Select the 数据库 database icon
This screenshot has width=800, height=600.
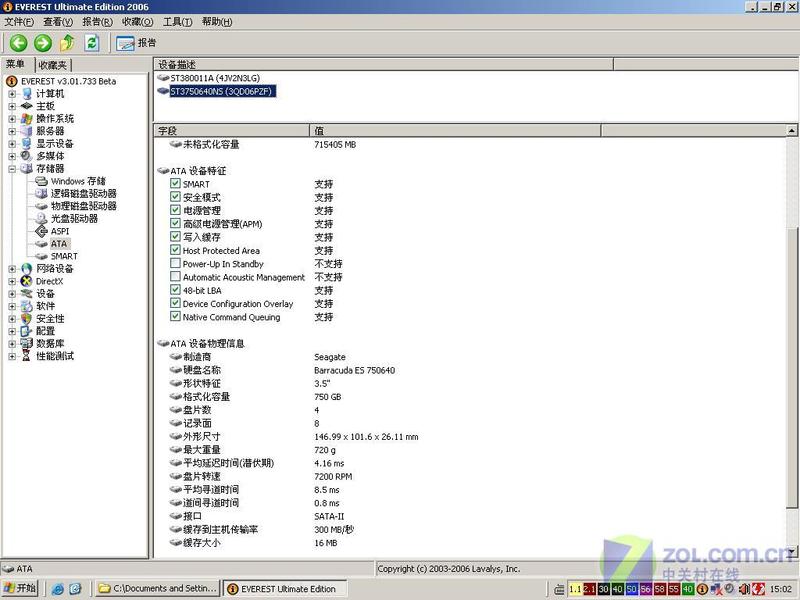point(27,343)
